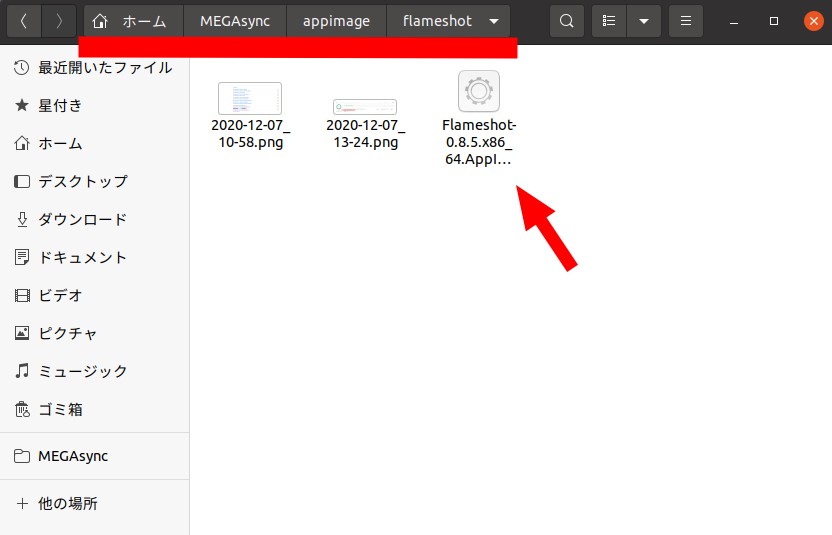Go back with the left arrow button
The width and height of the screenshot is (832, 535).
tap(24, 21)
